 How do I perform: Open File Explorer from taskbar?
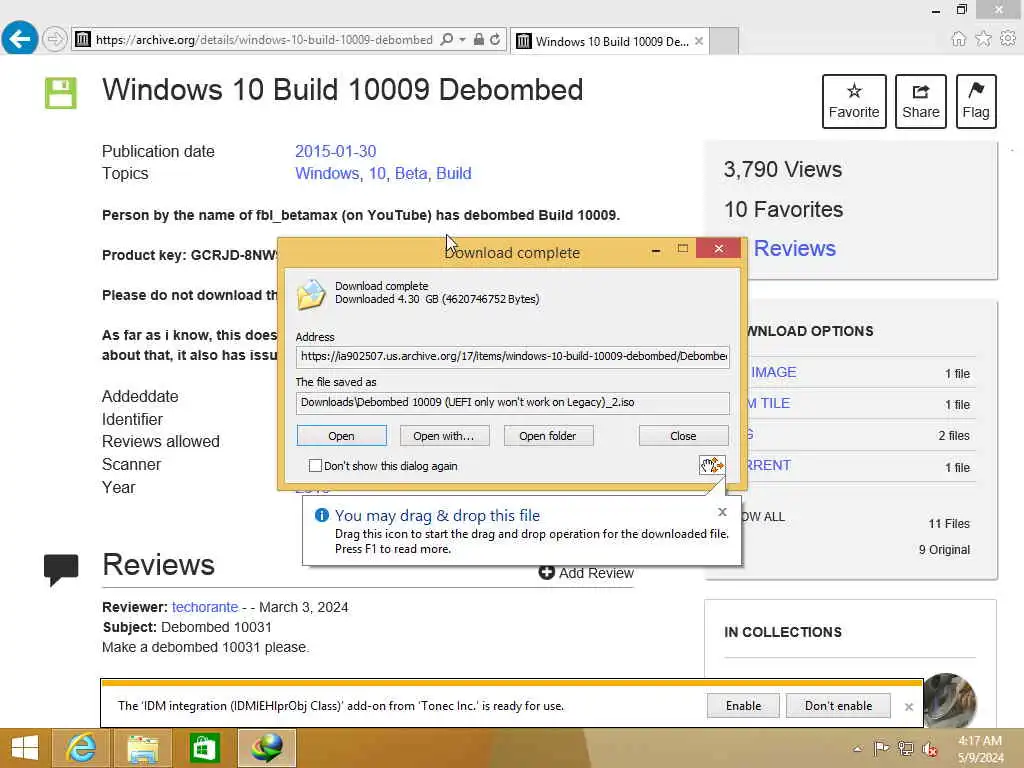pos(142,748)
